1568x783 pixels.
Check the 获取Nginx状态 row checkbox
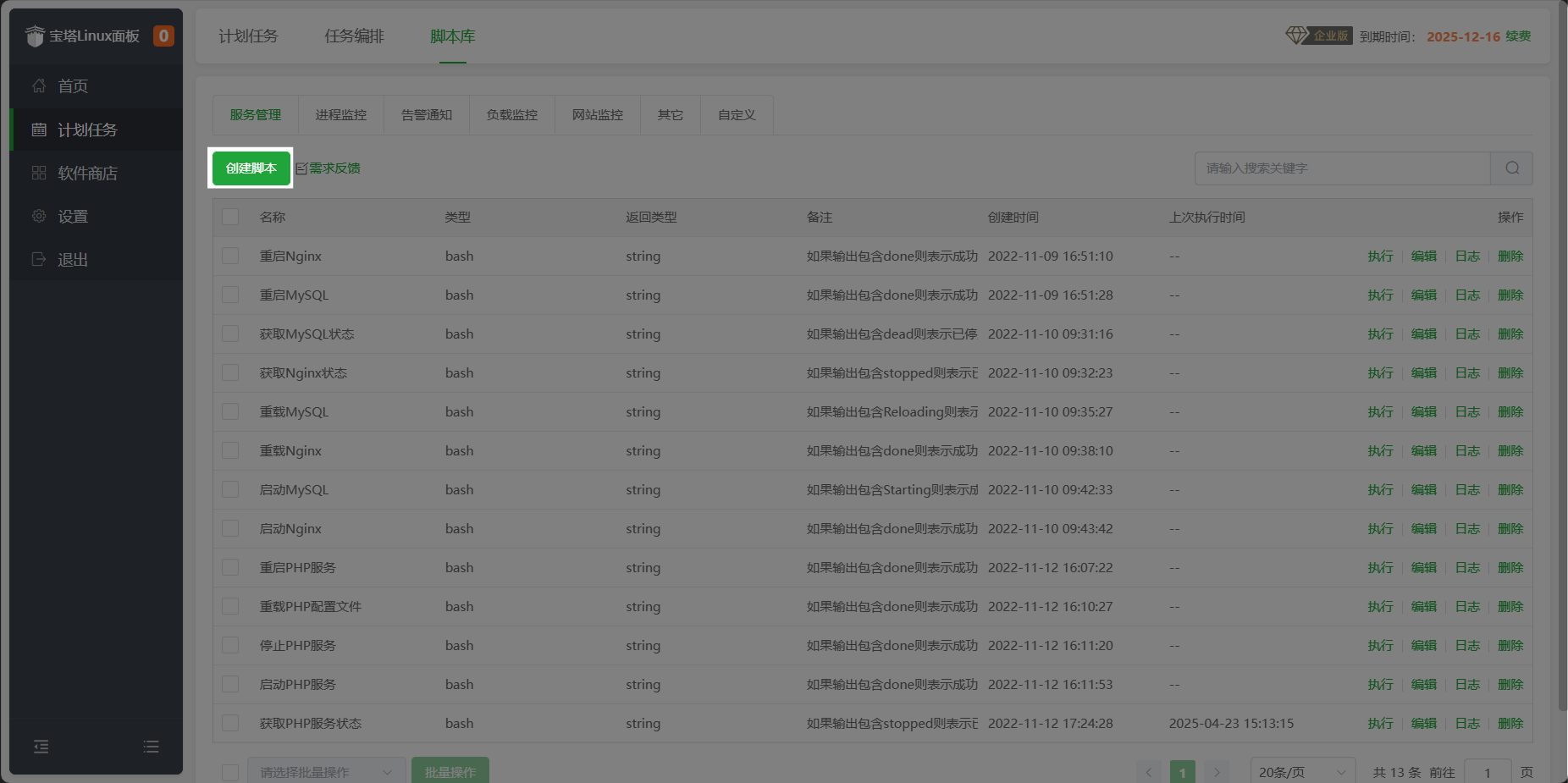230,372
